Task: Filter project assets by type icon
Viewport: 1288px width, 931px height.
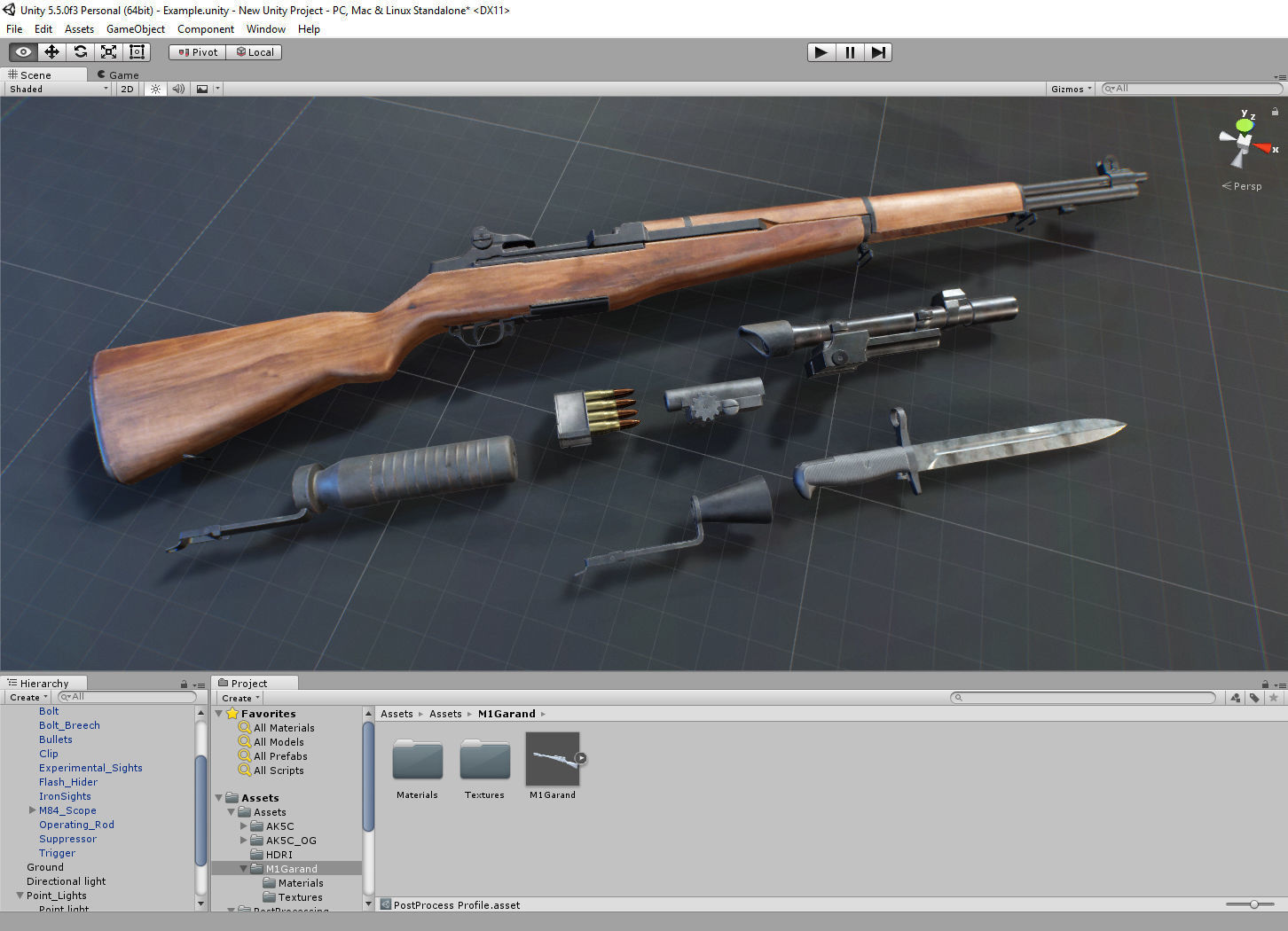Action: point(1236,698)
